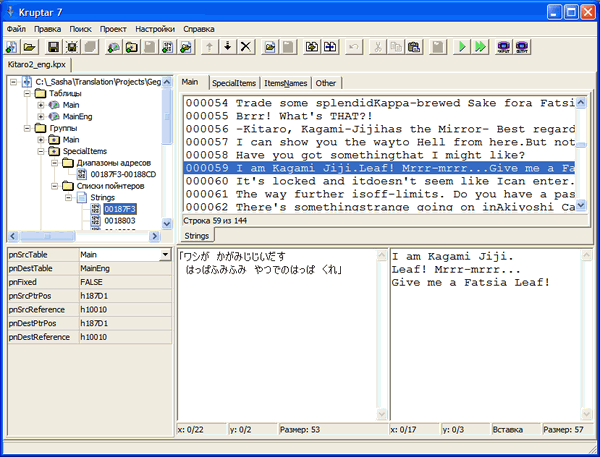
Task: Open the Проект menu
Action: click(x=113, y=29)
